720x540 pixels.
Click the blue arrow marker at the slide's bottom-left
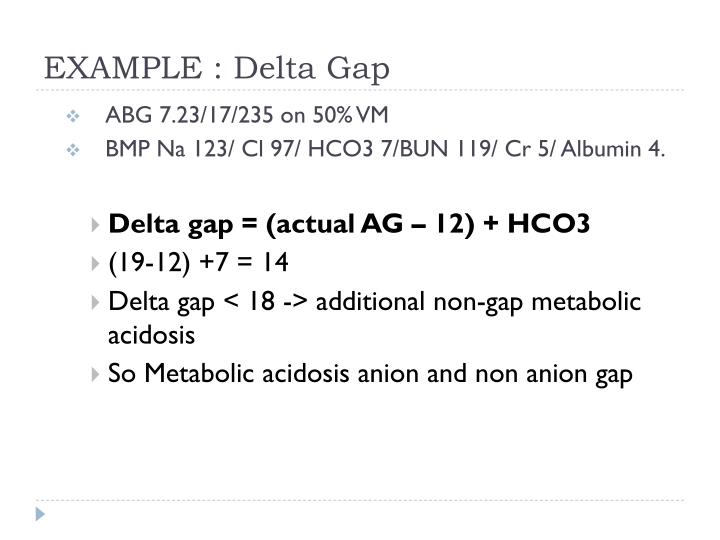coord(40,515)
